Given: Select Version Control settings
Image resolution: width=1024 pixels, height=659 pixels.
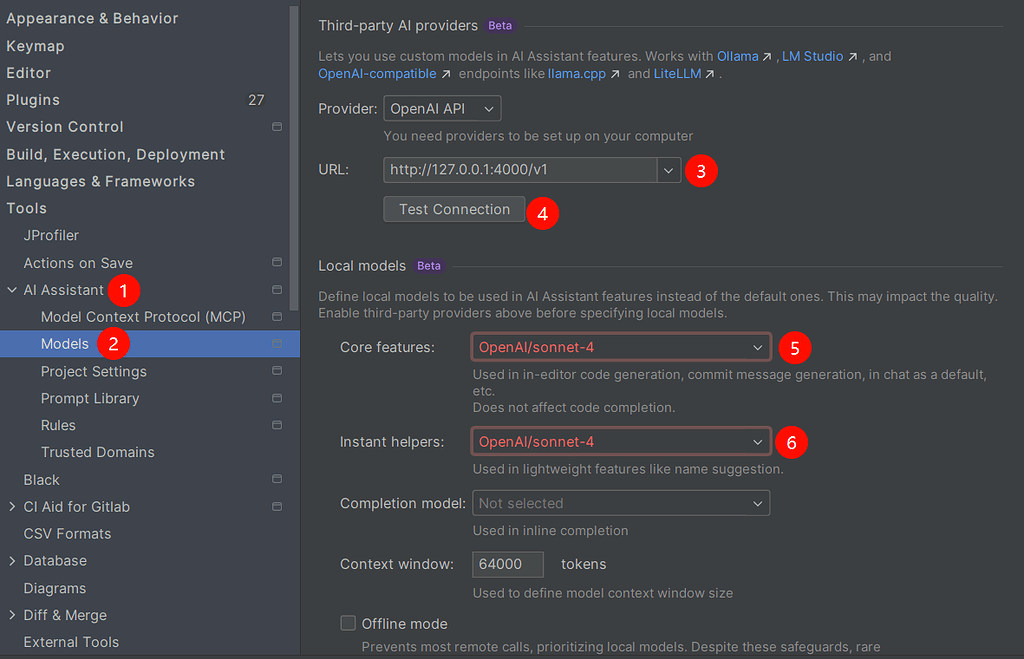Looking at the screenshot, I should click(x=65, y=127).
